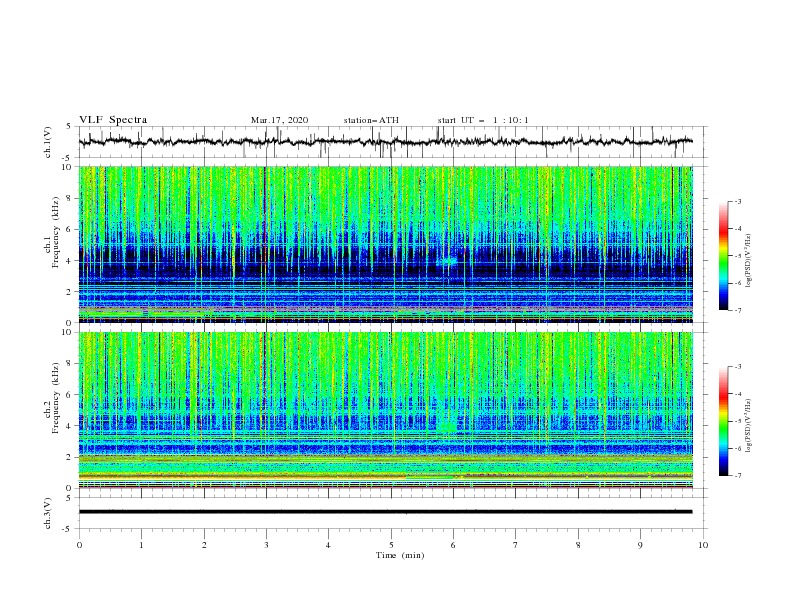The width and height of the screenshot is (792, 612).
Task: Click the ch.1 voltage waveform trace
Action: click(385, 142)
